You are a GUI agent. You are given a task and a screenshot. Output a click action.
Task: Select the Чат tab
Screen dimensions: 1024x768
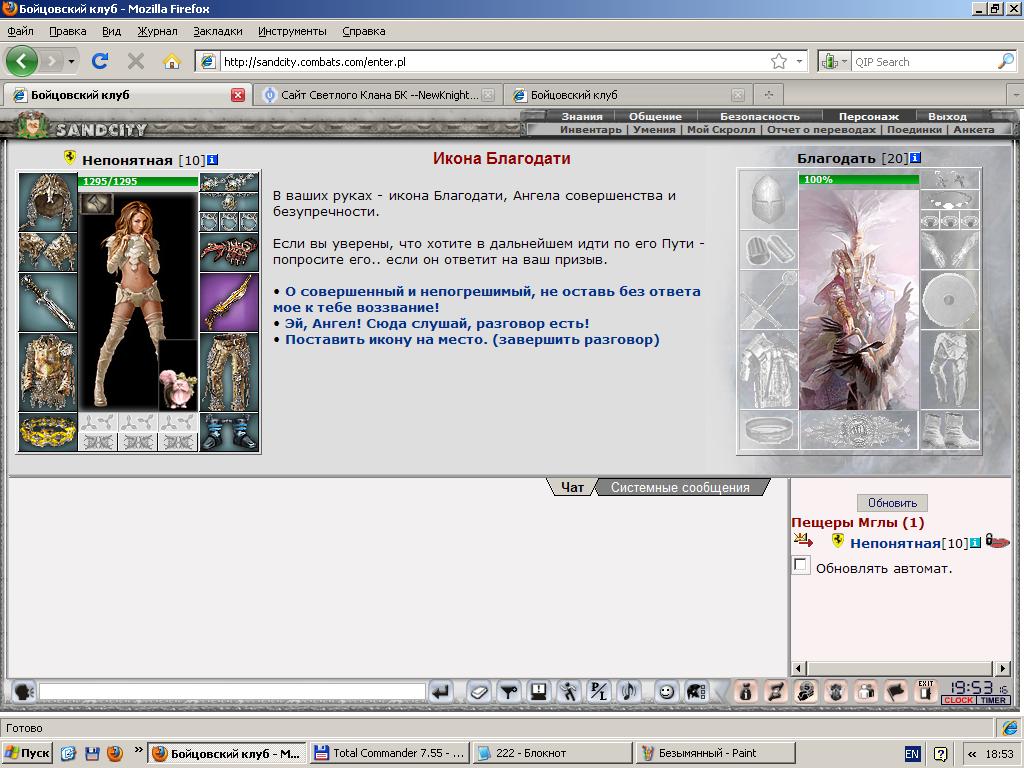(572, 487)
